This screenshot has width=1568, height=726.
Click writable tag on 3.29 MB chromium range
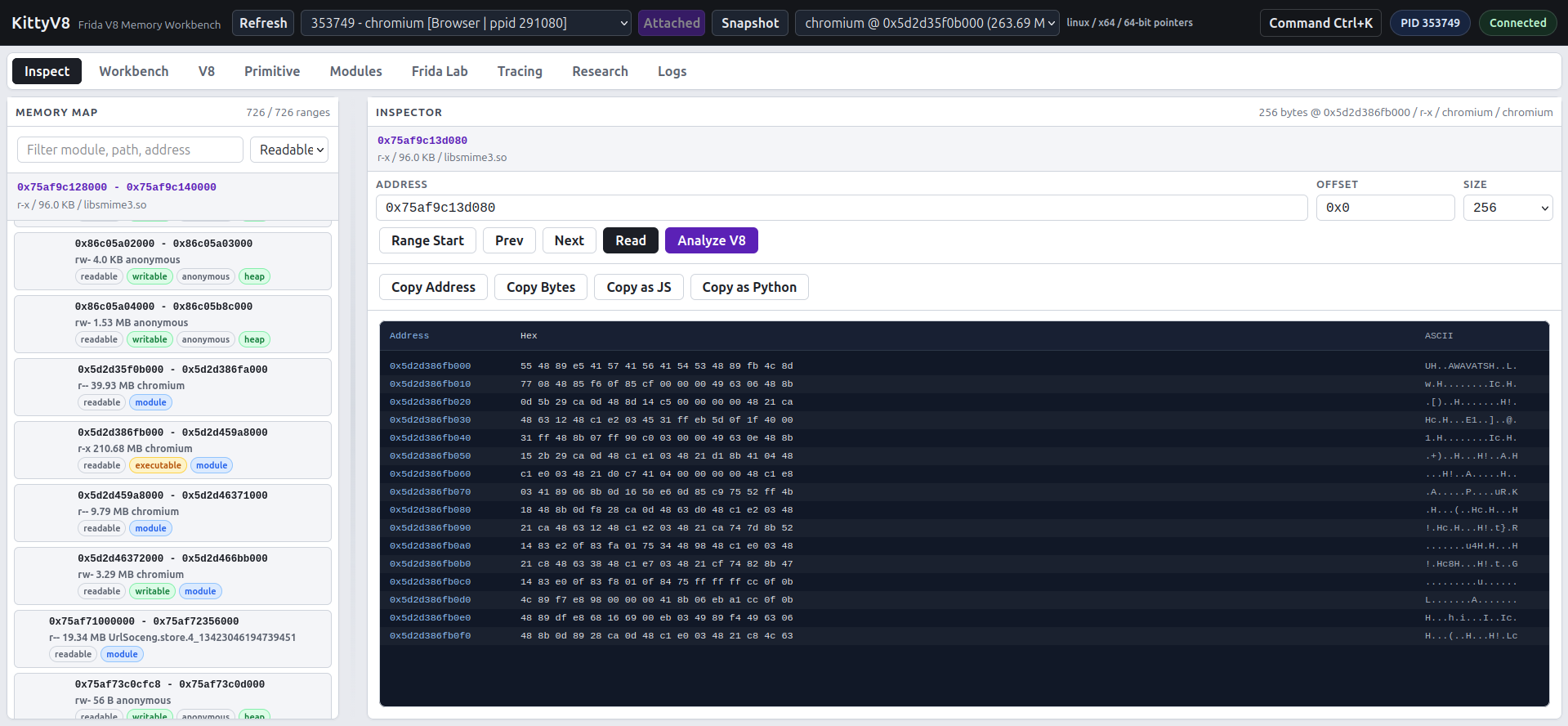click(153, 591)
